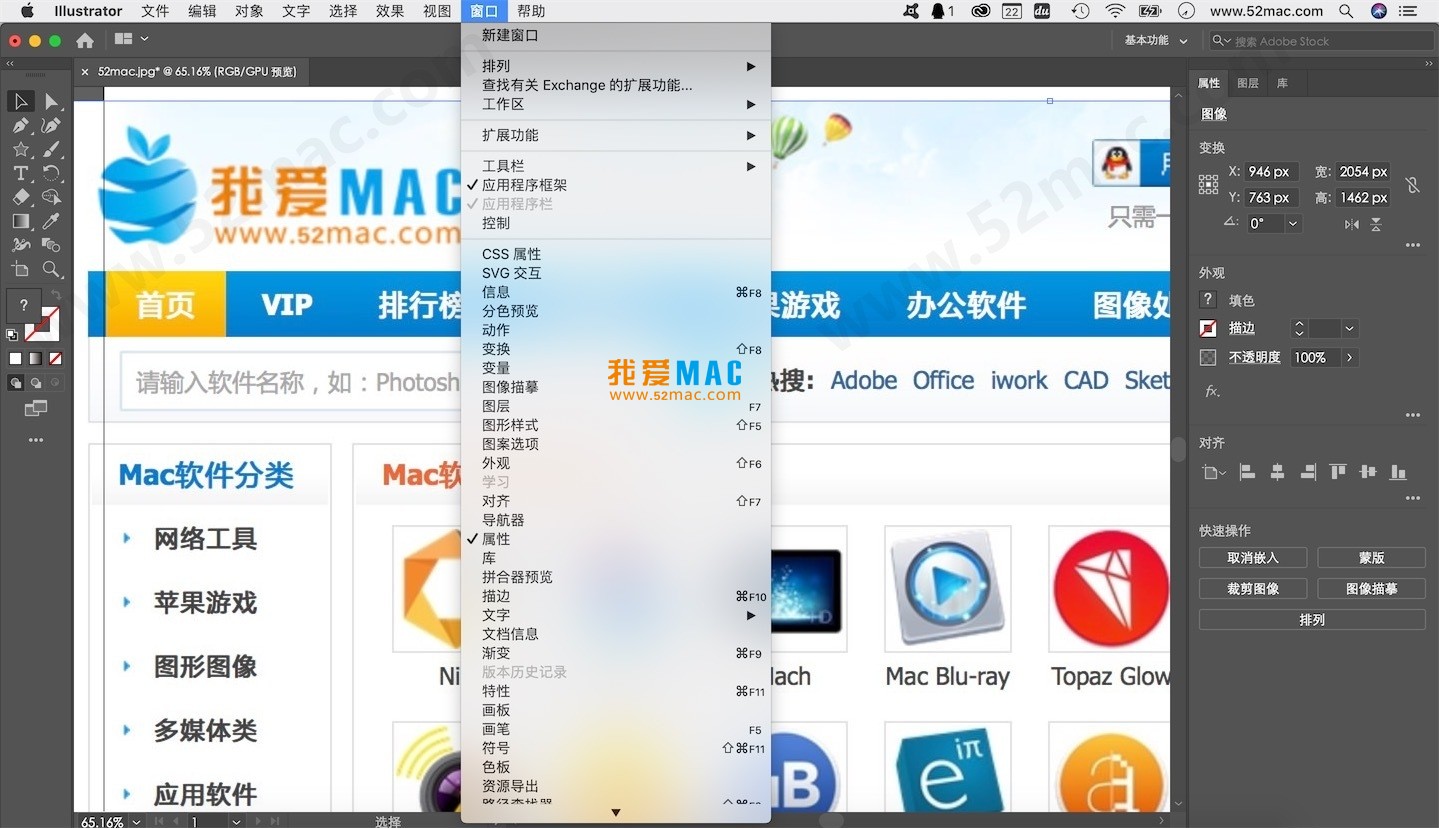Click align horizontal center icon
Screen dimensions: 1439x828
pos(1277,472)
